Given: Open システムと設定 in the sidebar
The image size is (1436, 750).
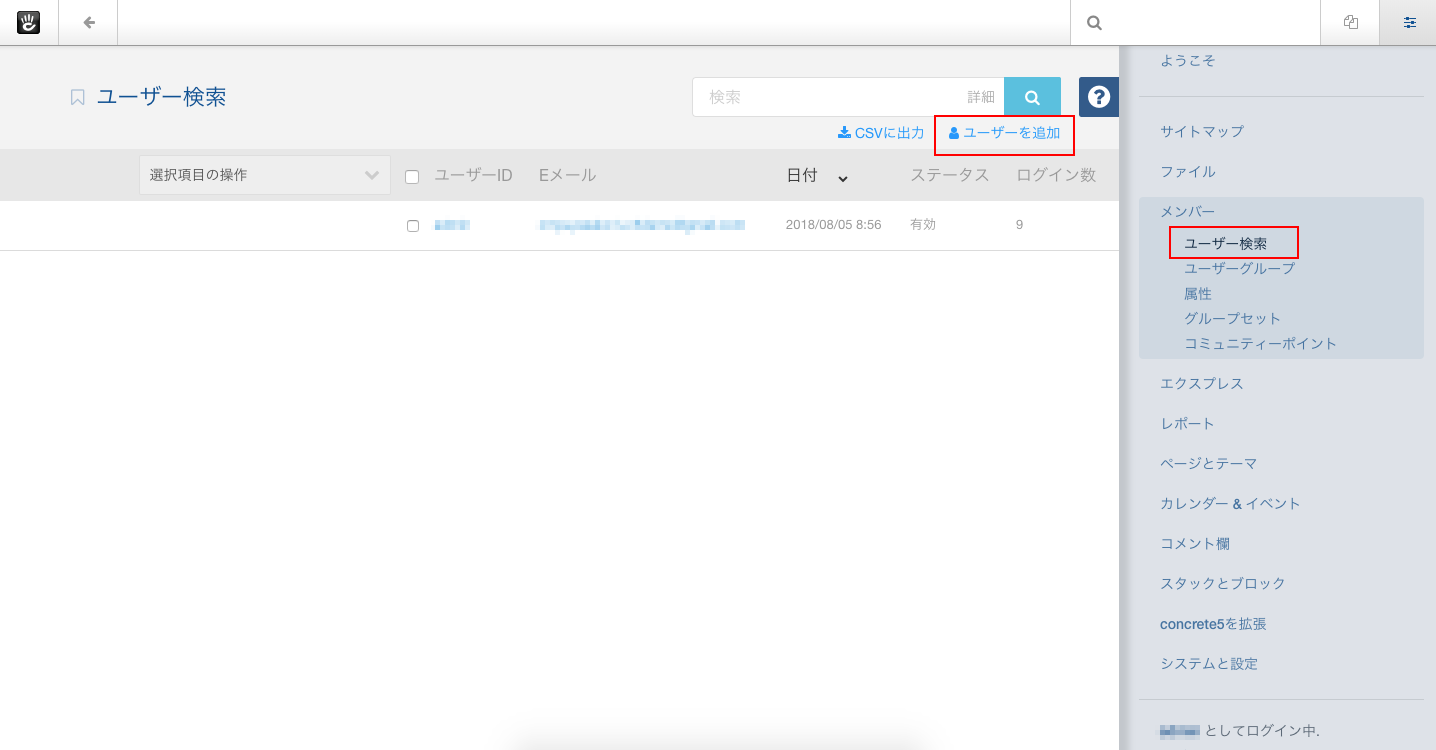Looking at the screenshot, I should (1209, 663).
